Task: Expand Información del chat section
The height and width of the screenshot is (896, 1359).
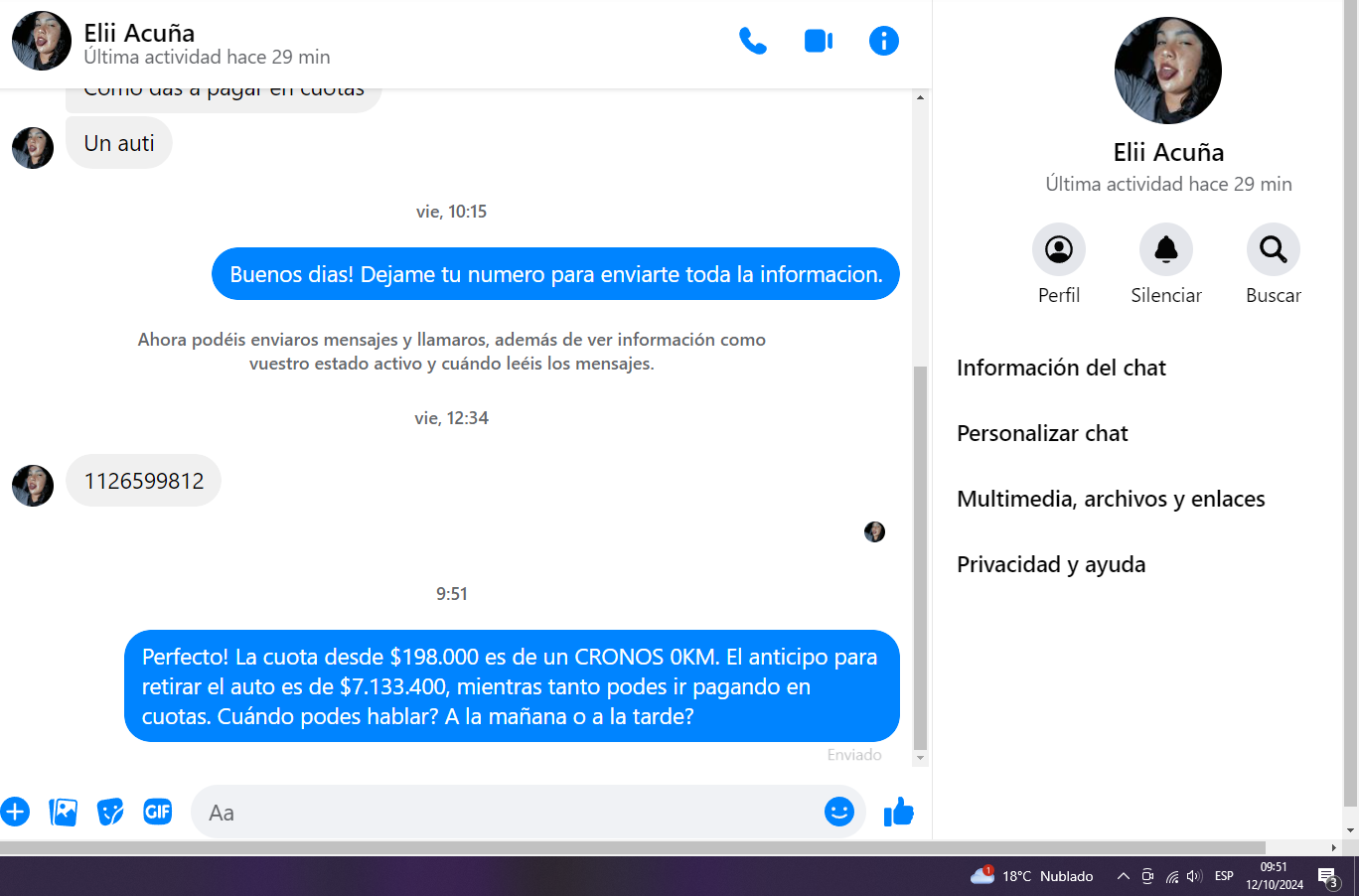Action: pos(1061,368)
